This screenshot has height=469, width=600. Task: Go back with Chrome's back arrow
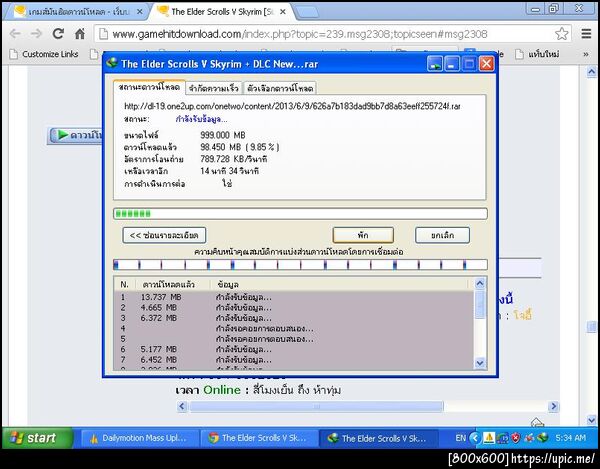click(15, 34)
